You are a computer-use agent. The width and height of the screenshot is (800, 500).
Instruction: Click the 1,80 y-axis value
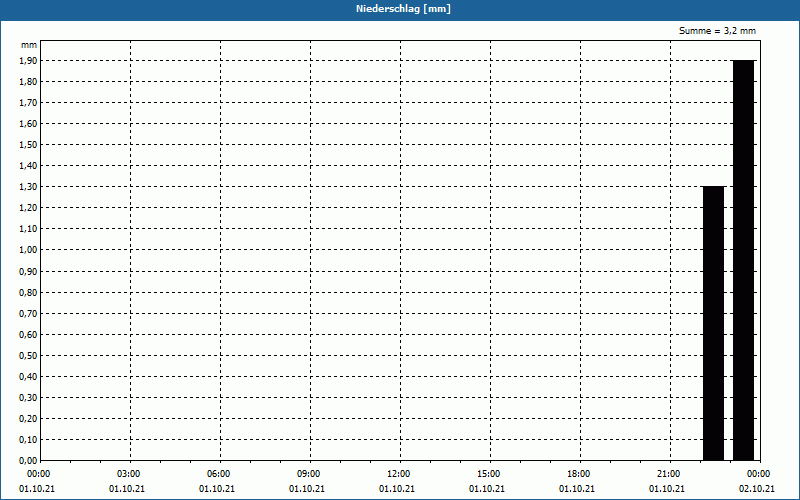pos(28,82)
